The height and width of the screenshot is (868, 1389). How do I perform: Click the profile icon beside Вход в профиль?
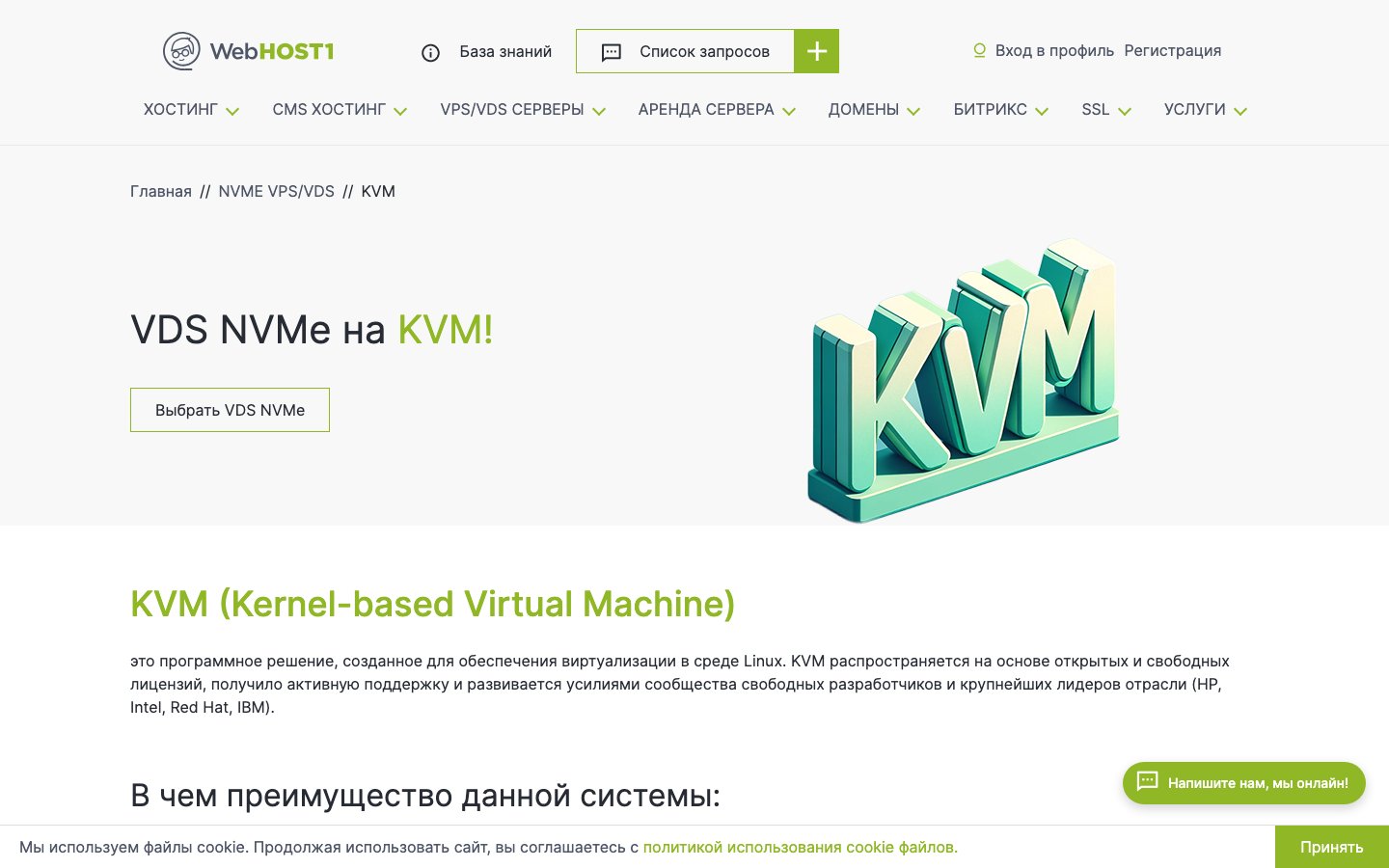979,50
